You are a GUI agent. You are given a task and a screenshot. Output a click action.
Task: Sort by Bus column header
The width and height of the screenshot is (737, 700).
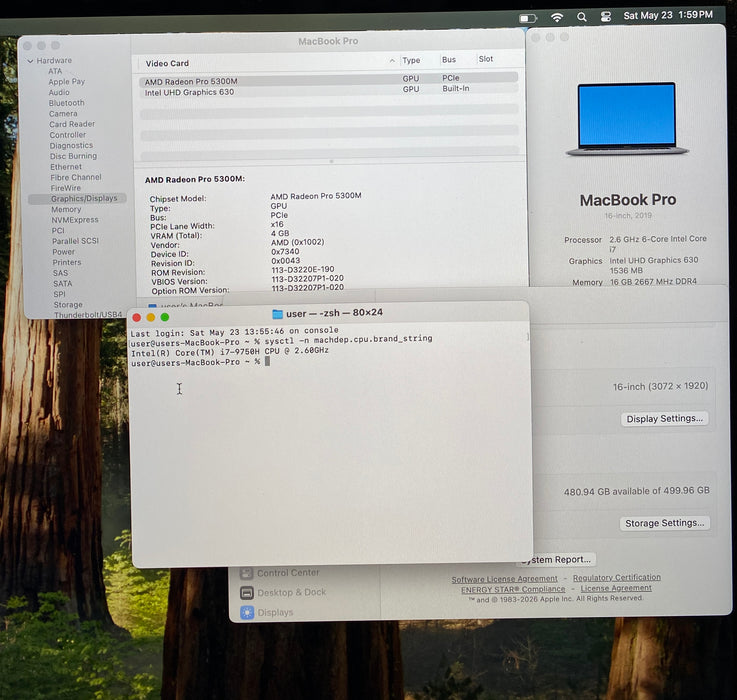(x=448, y=60)
